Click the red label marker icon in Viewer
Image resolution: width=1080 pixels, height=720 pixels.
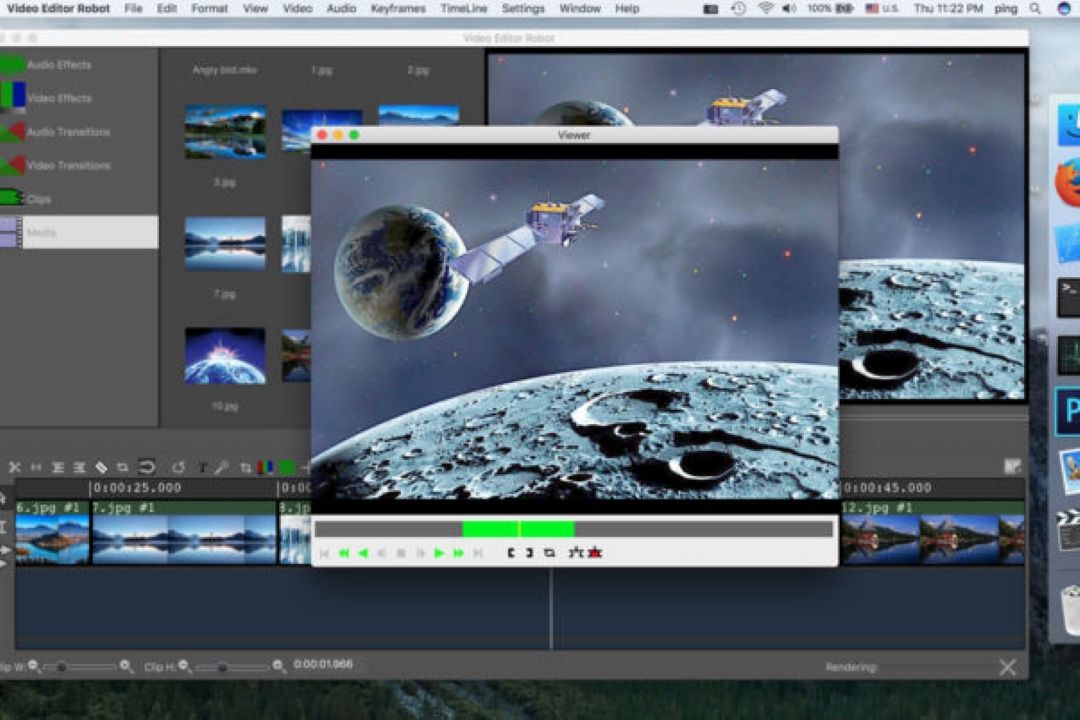595,552
